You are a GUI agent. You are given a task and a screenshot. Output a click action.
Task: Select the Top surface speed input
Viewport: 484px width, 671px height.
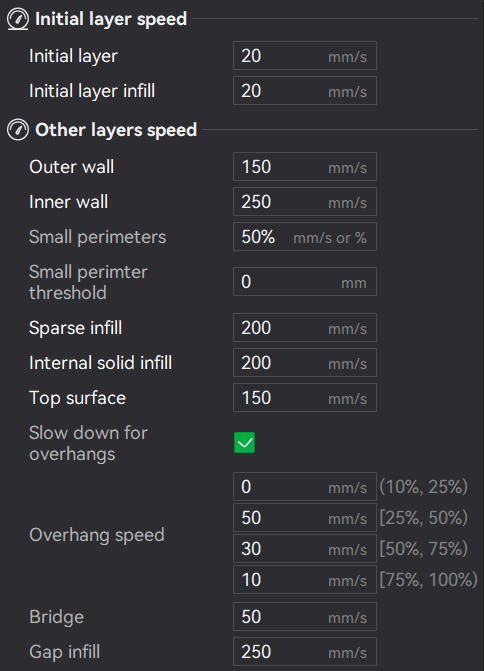click(x=305, y=398)
